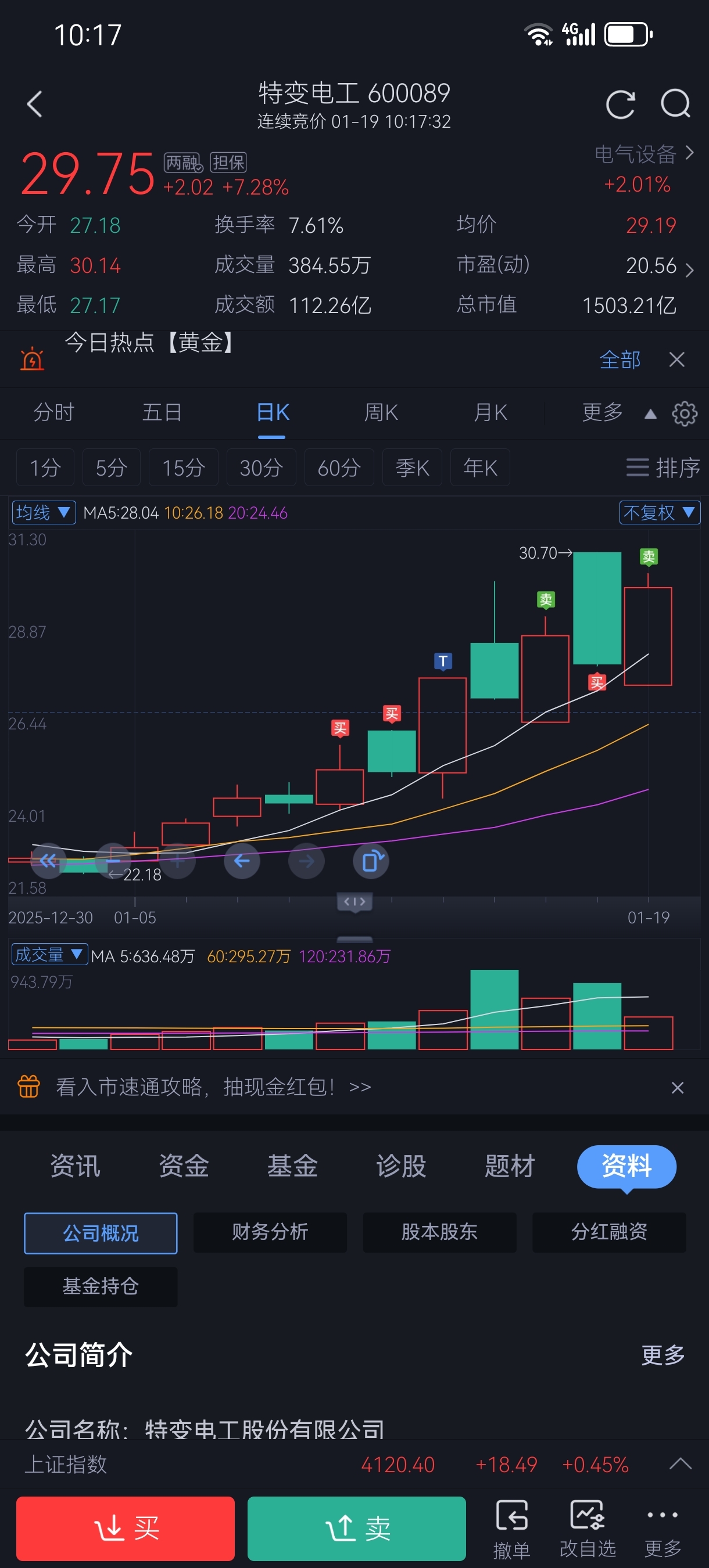Tap the hot topic alarm icon

pos(32,358)
